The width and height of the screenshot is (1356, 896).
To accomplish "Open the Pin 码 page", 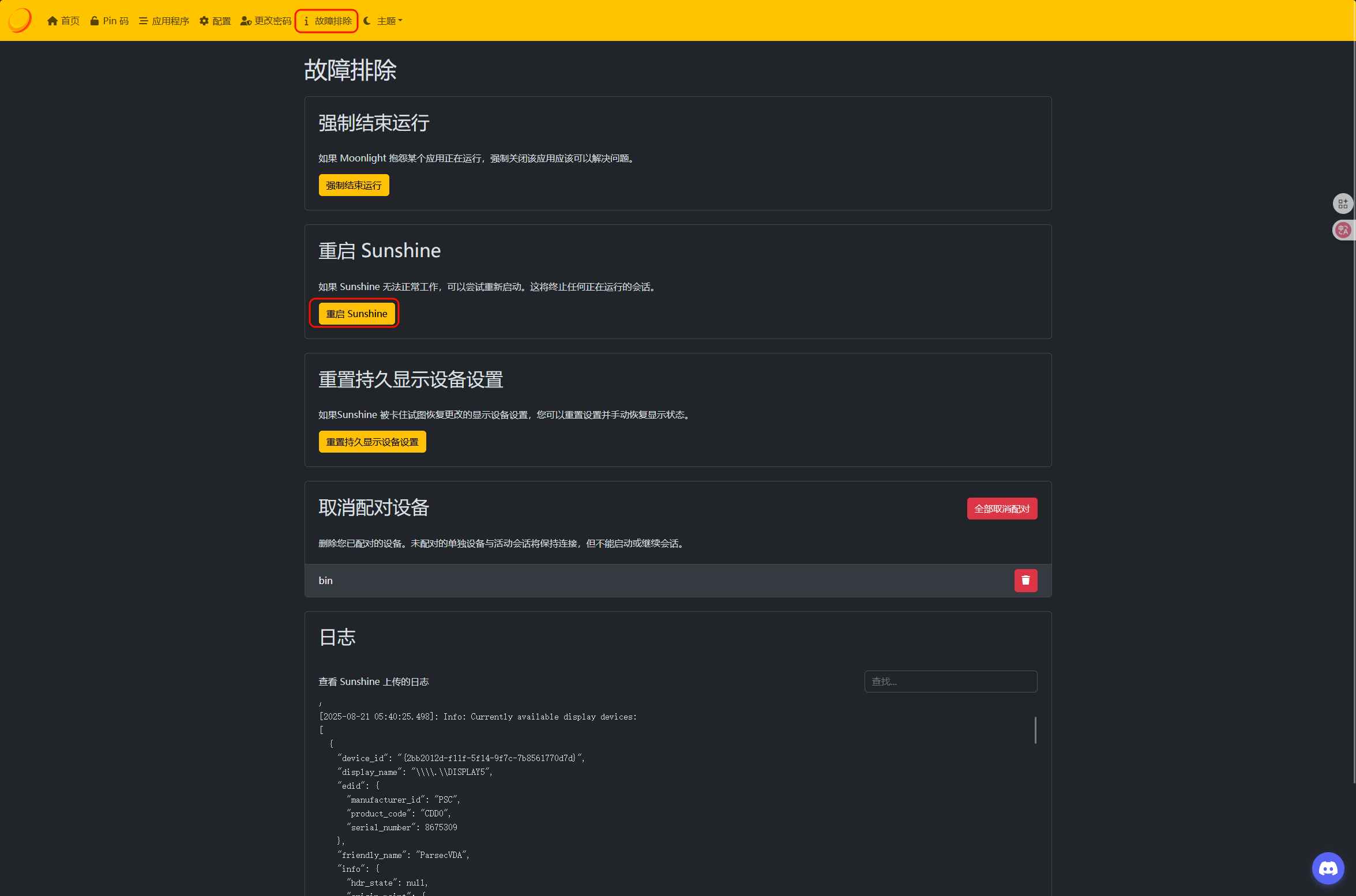I will pos(110,21).
